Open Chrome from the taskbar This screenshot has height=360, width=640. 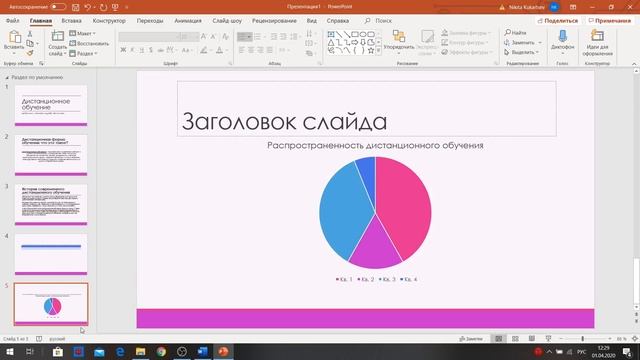point(161,351)
